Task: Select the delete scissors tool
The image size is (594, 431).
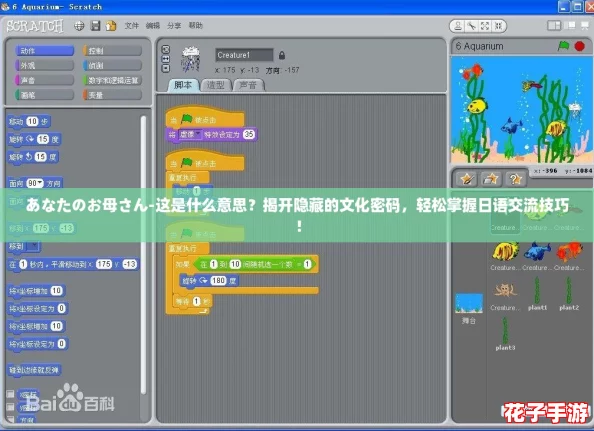Action: [471, 26]
